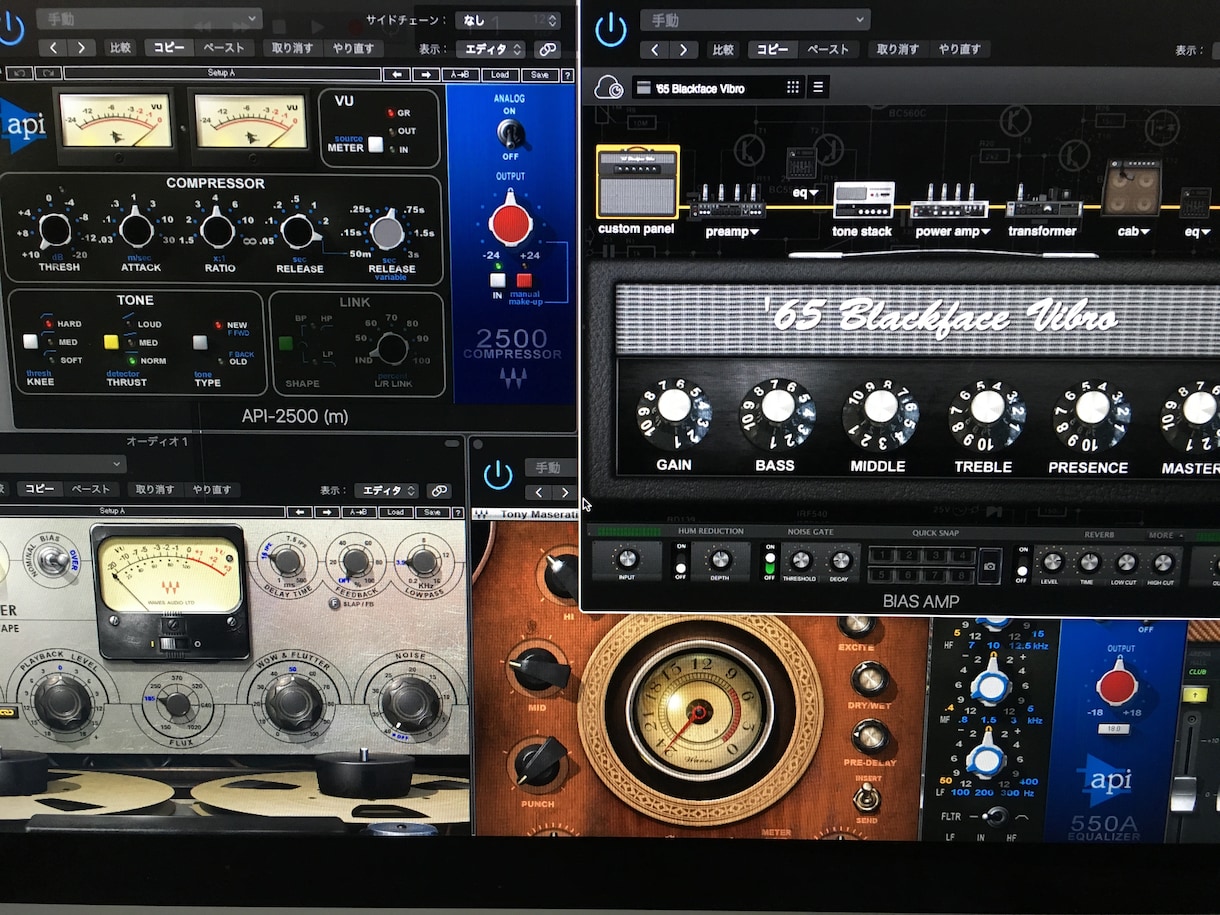Click the Quick Snap camera icon
This screenshot has width=1220, height=915.
point(989,566)
